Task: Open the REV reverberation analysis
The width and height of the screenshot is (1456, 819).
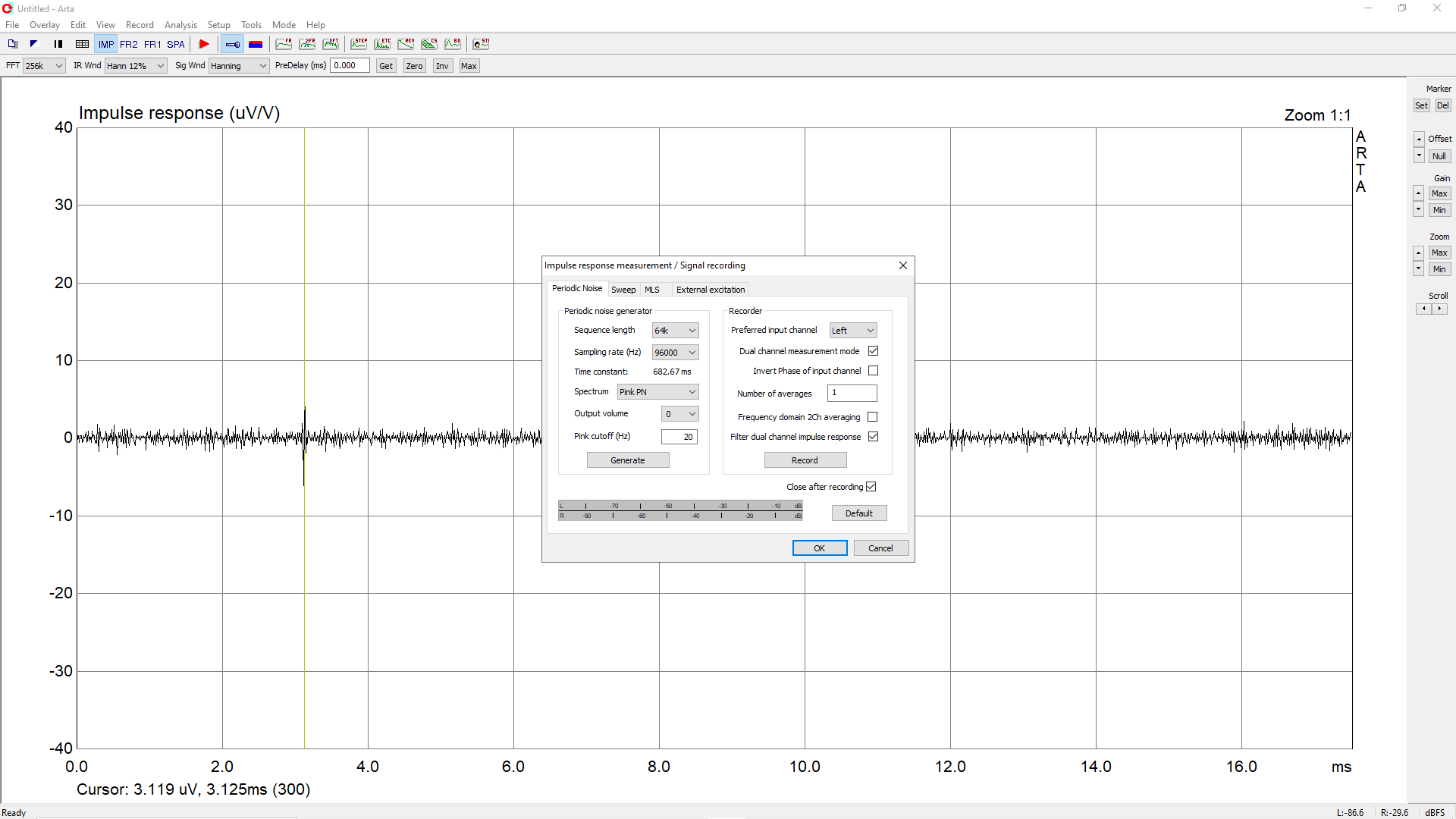Action: (x=406, y=44)
